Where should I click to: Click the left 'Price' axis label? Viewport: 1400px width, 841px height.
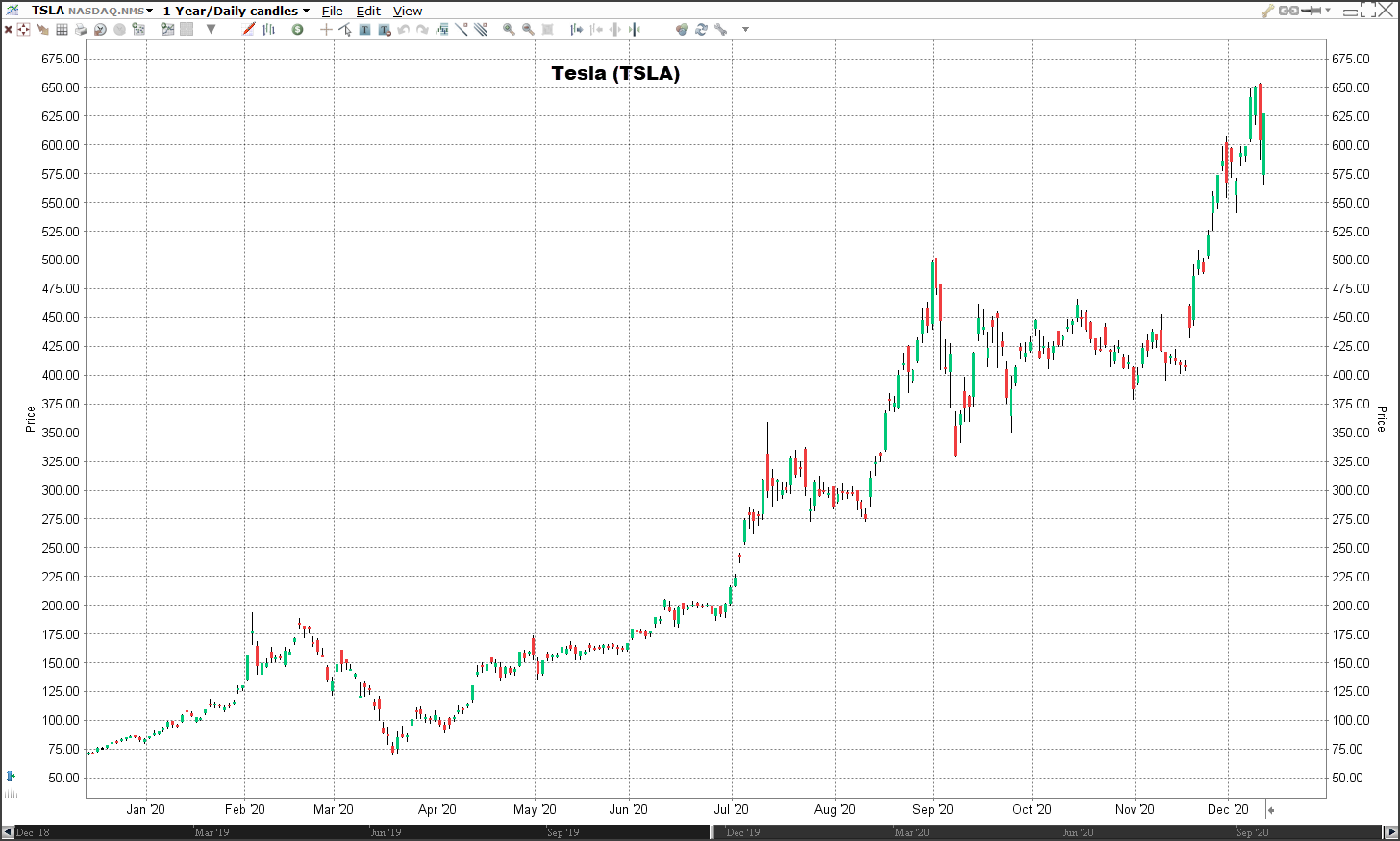click(x=30, y=419)
